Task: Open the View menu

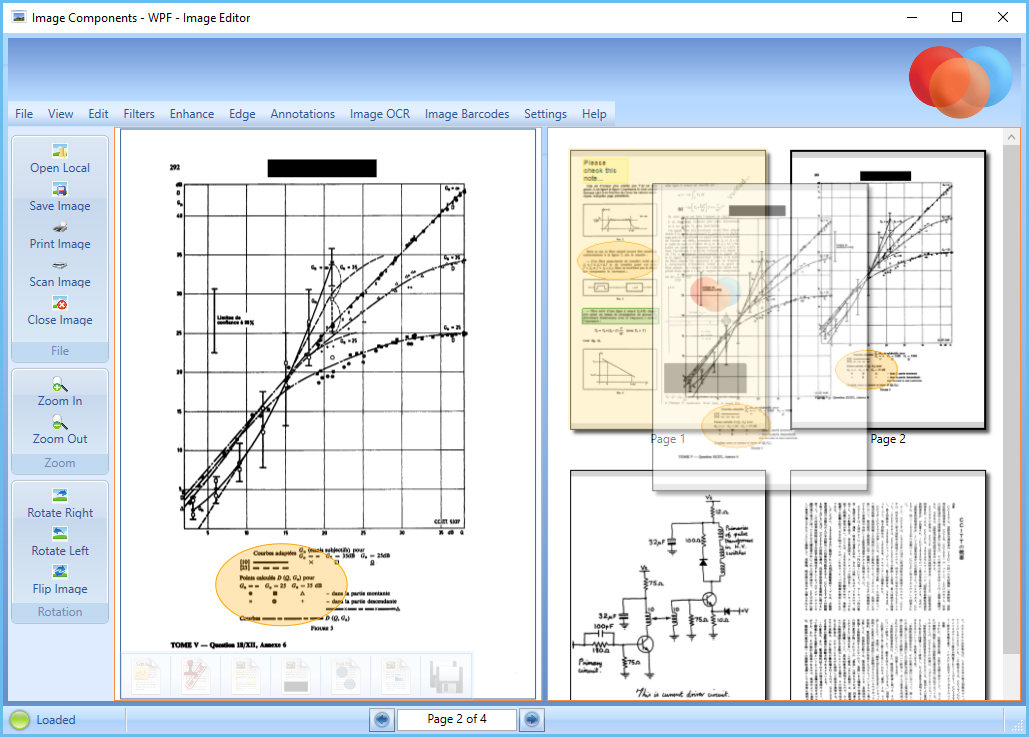Action: point(60,114)
